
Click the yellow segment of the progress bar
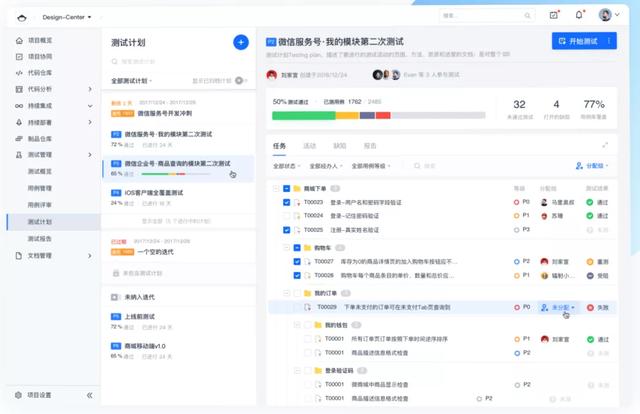pos(347,116)
